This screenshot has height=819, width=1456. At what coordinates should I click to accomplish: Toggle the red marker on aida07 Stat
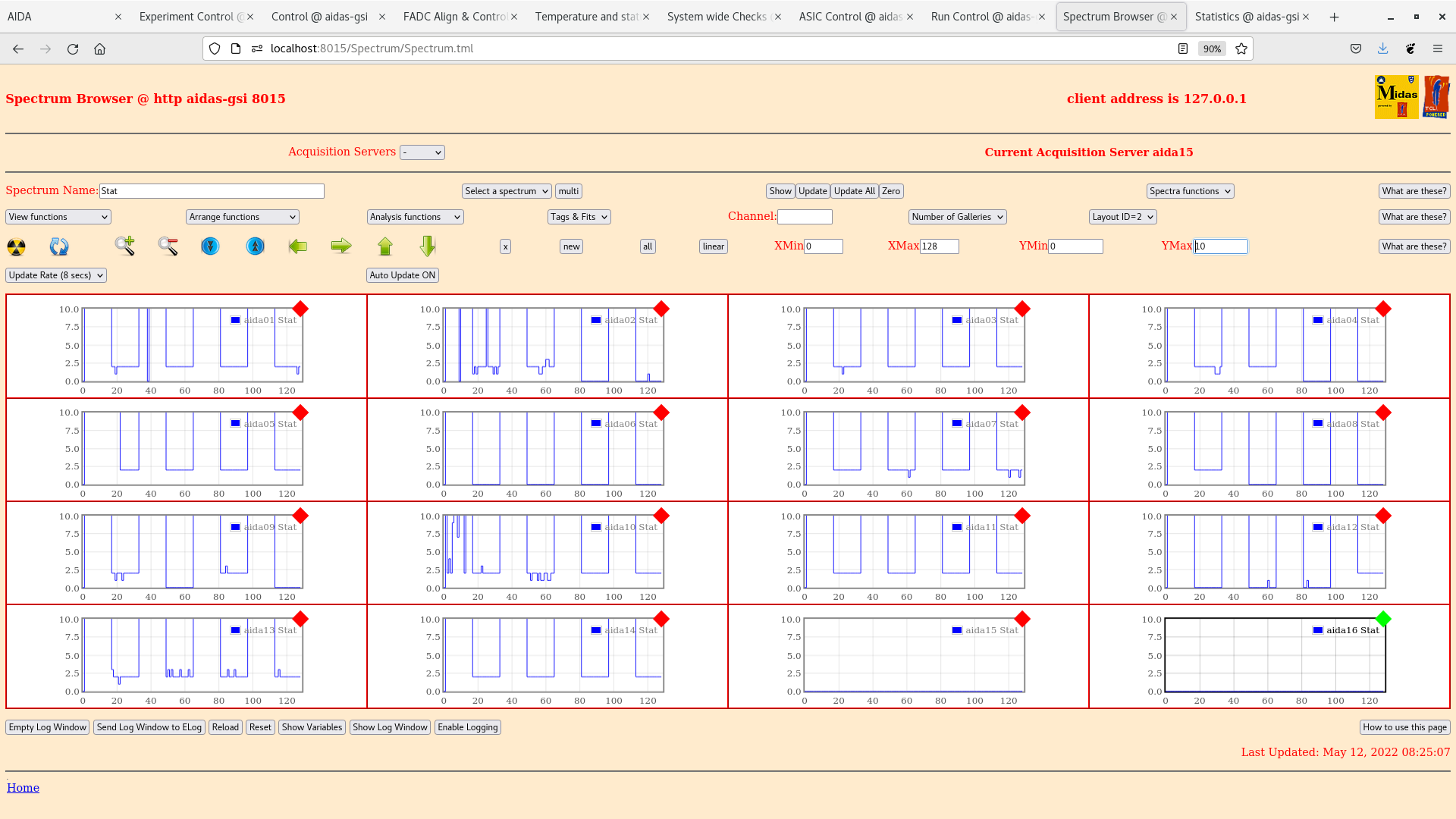(1022, 413)
